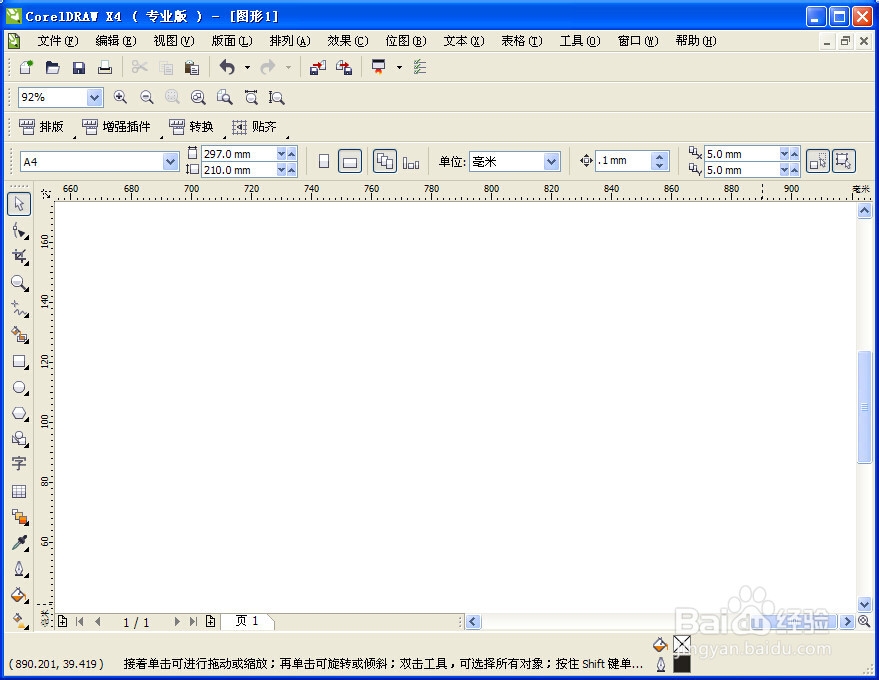Viewport: 879px width, 680px height.
Task: Open the 编辑(E) menu
Action: (x=115, y=41)
